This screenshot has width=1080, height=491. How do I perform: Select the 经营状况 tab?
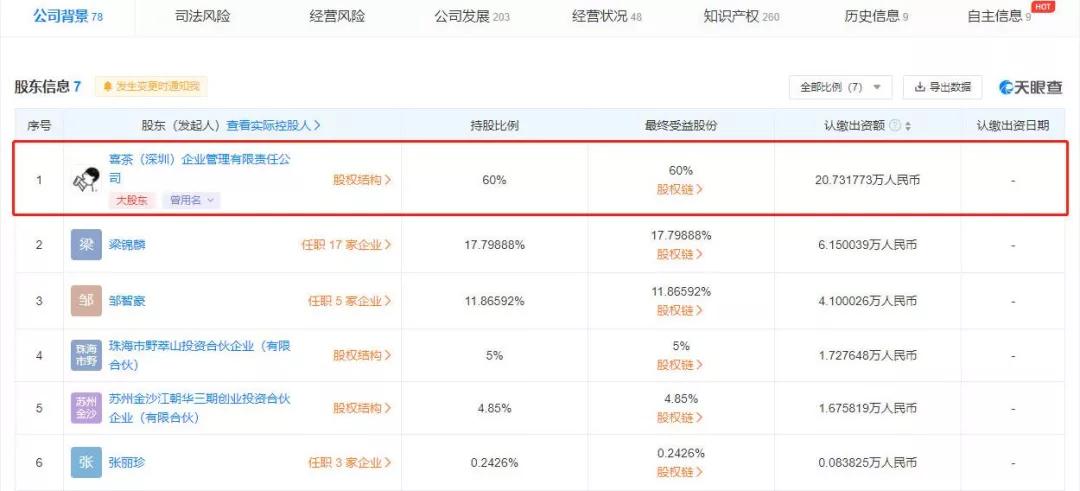pyautogui.click(x=607, y=16)
